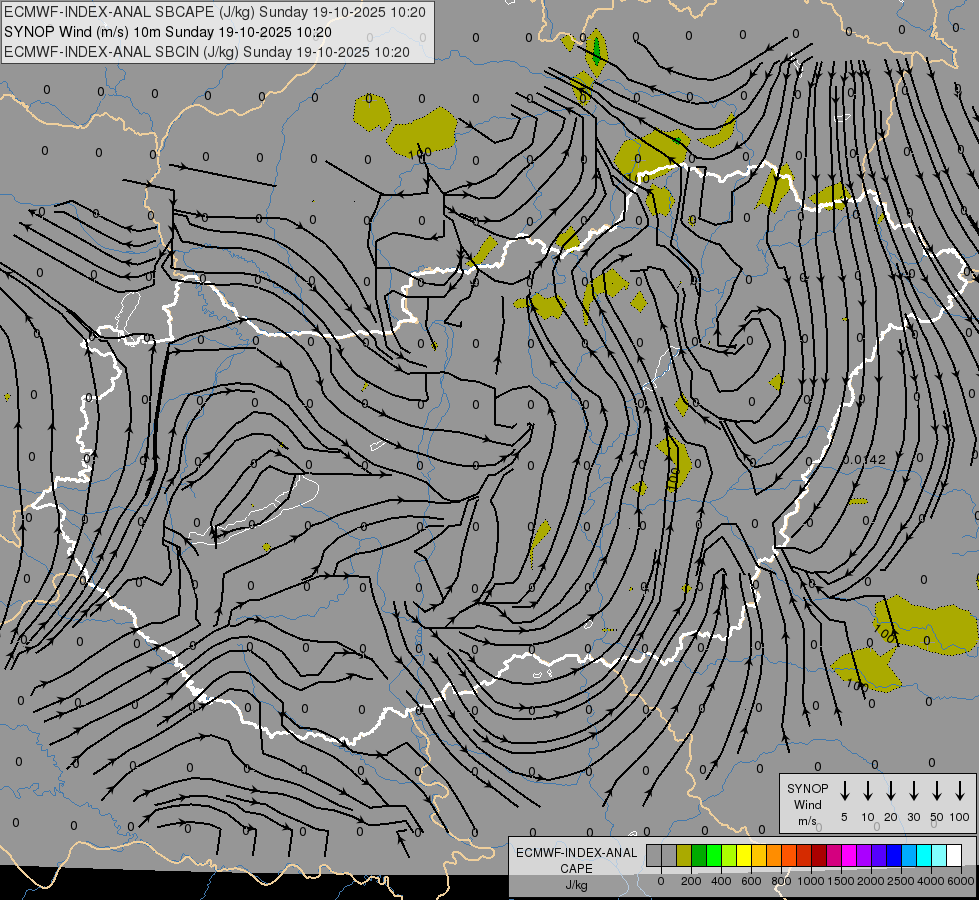Click the 800 tick label in CAPE legend

781,881
